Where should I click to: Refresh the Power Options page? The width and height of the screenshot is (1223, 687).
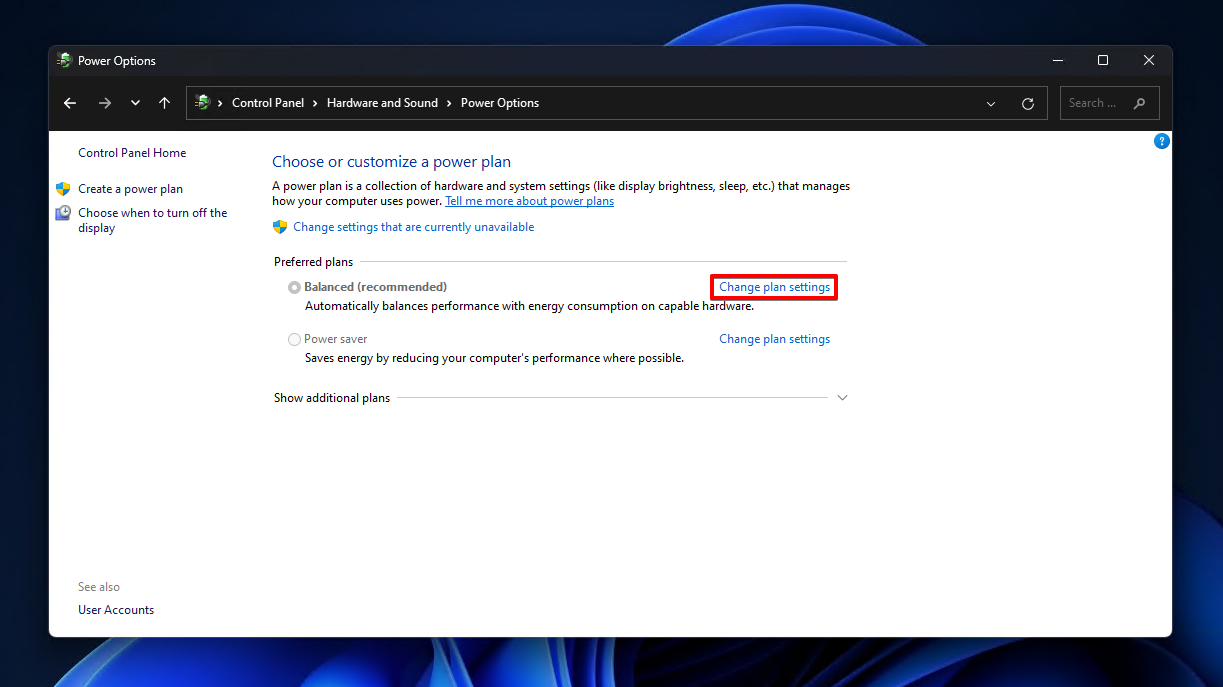pyautogui.click(x=1028, y=103)
